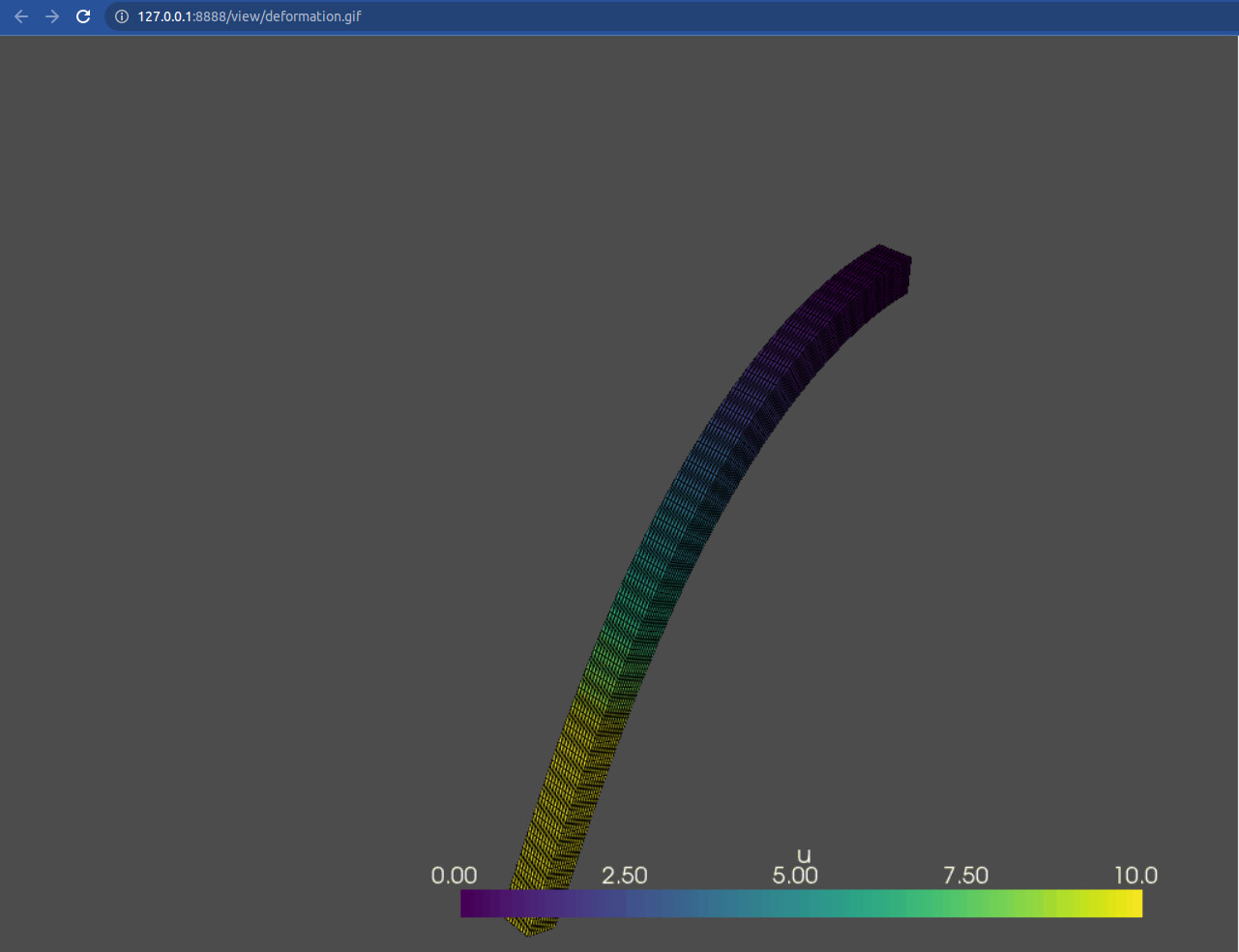Reload the deformation.gif page
Image resolution: width=1239 pixels, height=952 pixels.
(83, 16)
